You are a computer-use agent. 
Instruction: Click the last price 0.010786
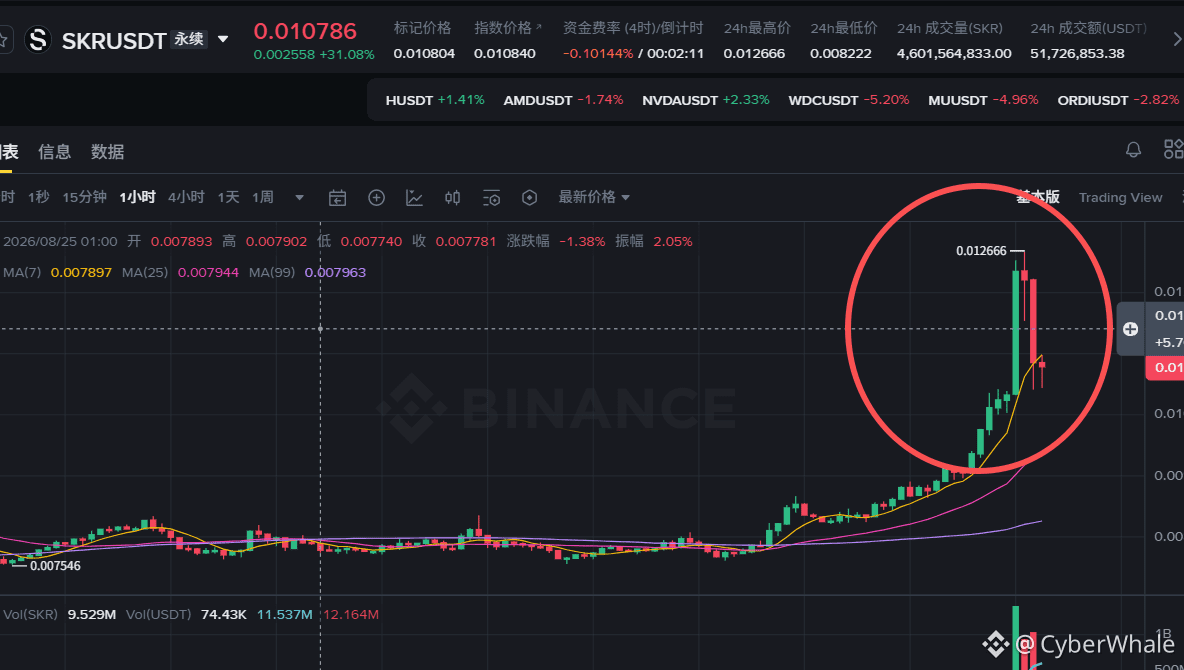pyautogui.click(x=305, y=31)
